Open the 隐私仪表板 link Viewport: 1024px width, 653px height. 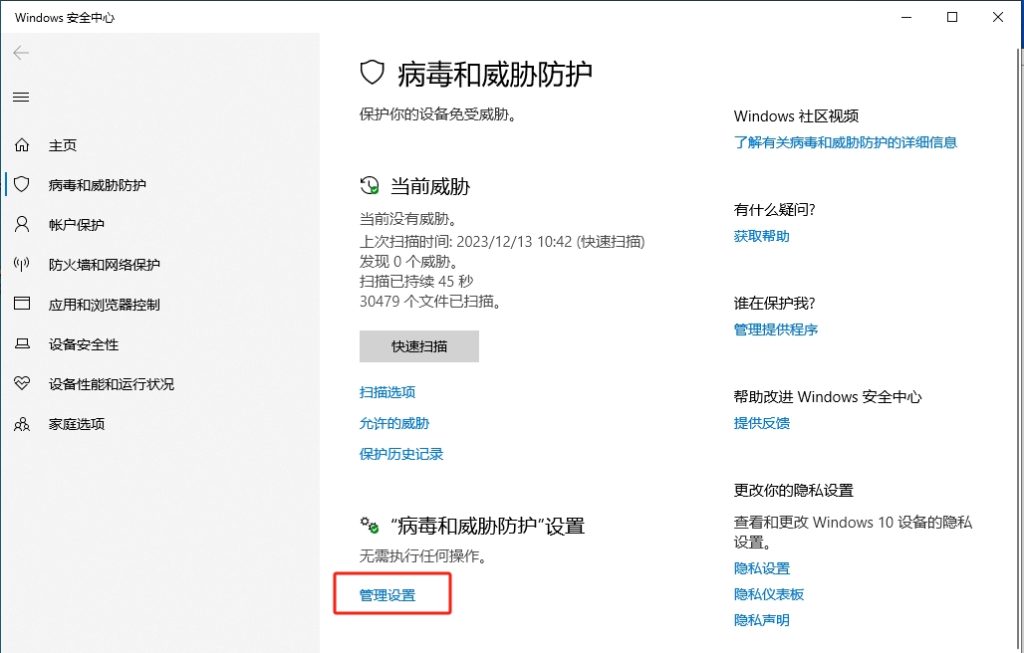pos(768,594)
